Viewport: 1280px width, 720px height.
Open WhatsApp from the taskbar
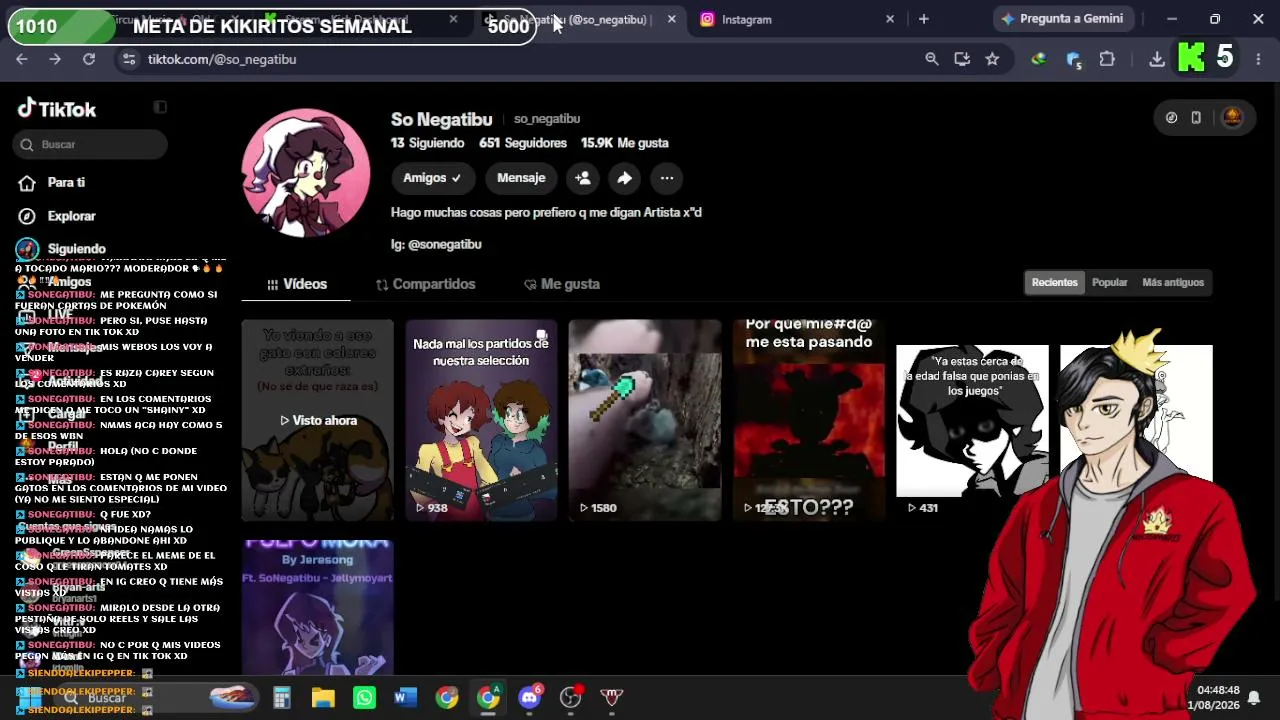(364, 697)
